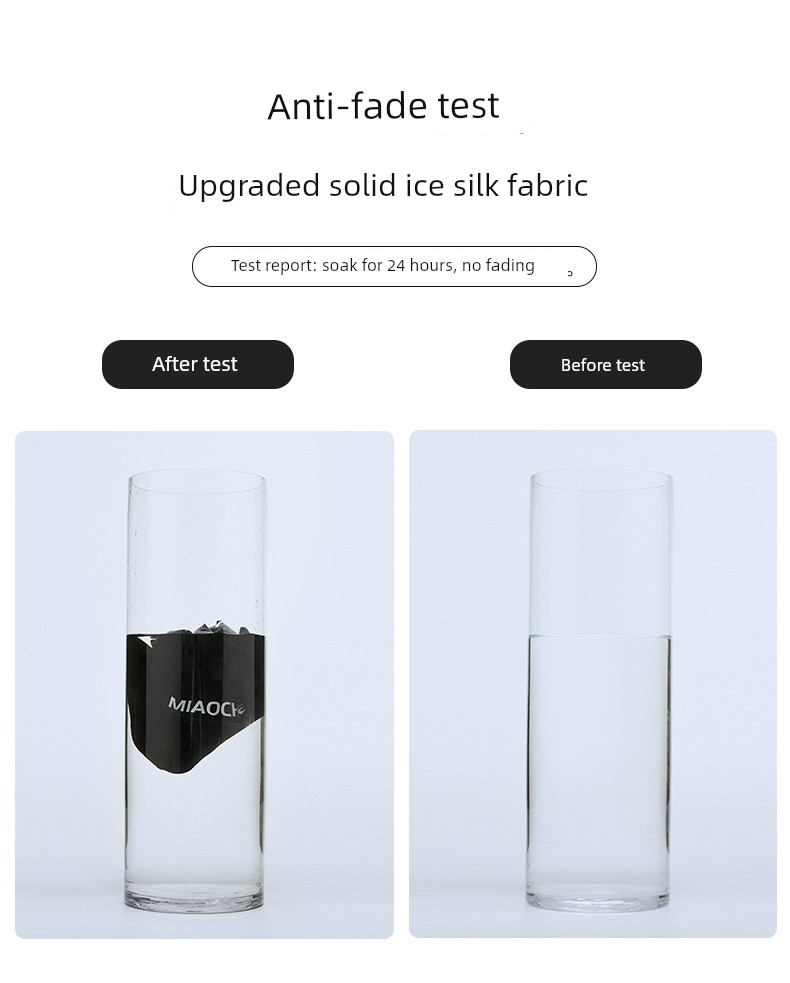Viewport: 790px width, 983px height.
Task: Click the MIAOCH logo on the black fabric
Action: tap(205, 707)
